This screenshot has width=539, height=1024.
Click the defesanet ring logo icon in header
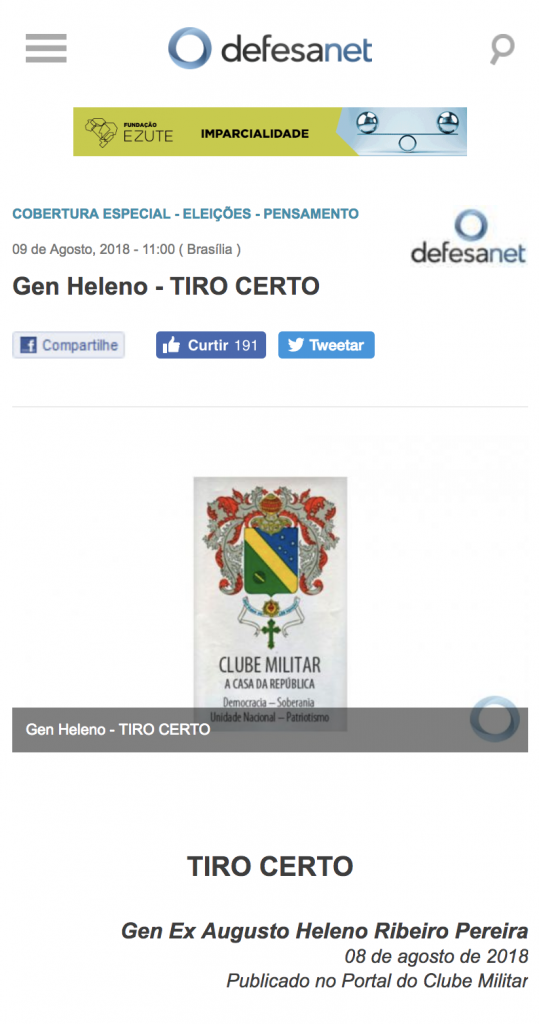click(x=189, y=48)
